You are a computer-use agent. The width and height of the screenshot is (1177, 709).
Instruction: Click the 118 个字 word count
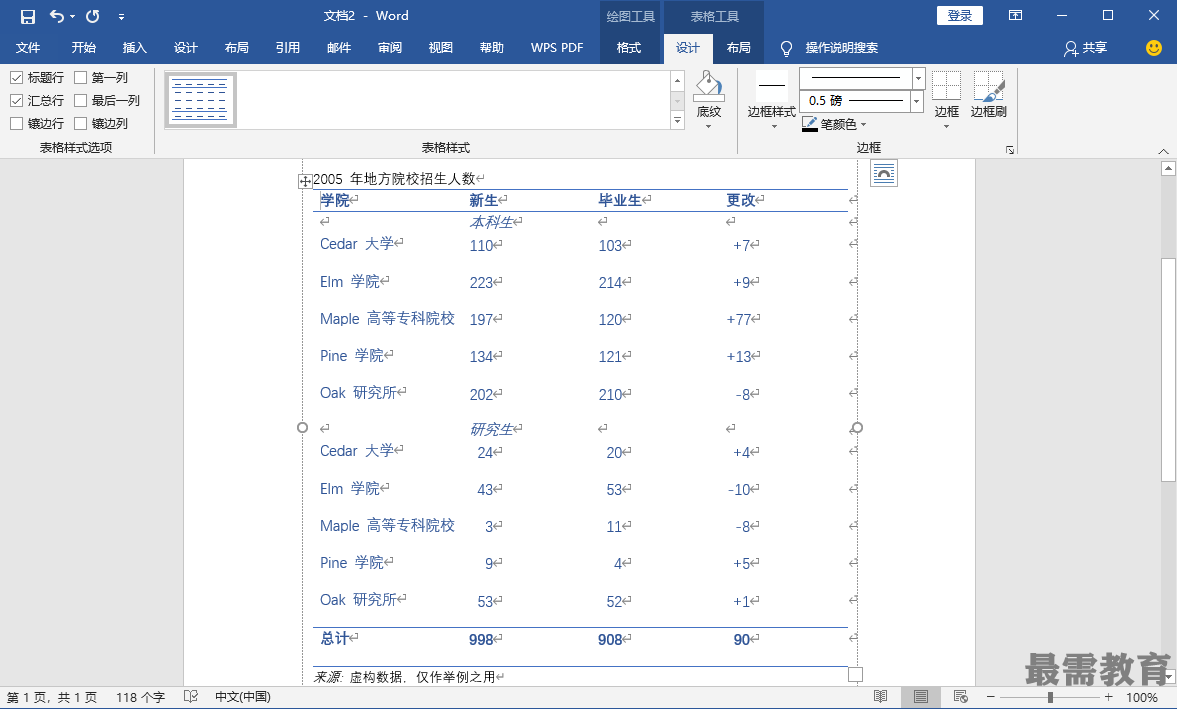click(140, 697)
